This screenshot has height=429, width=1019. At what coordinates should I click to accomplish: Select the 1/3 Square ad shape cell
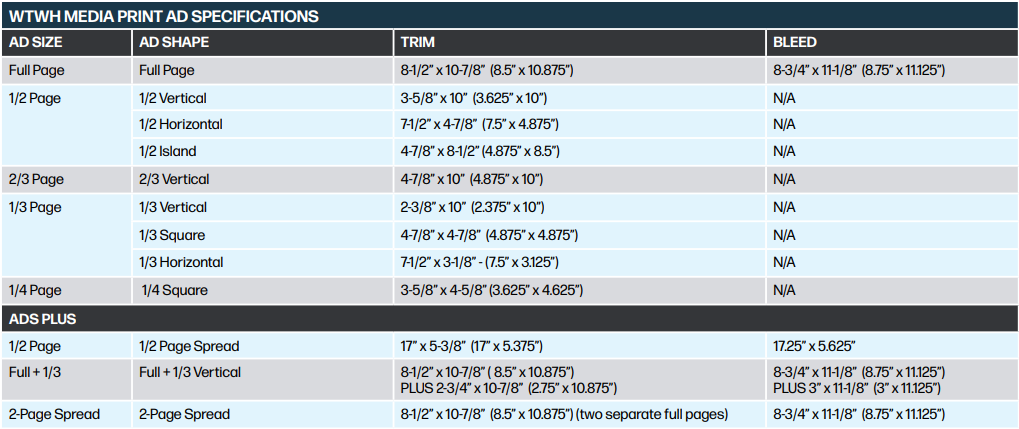[x=172, y=235]
